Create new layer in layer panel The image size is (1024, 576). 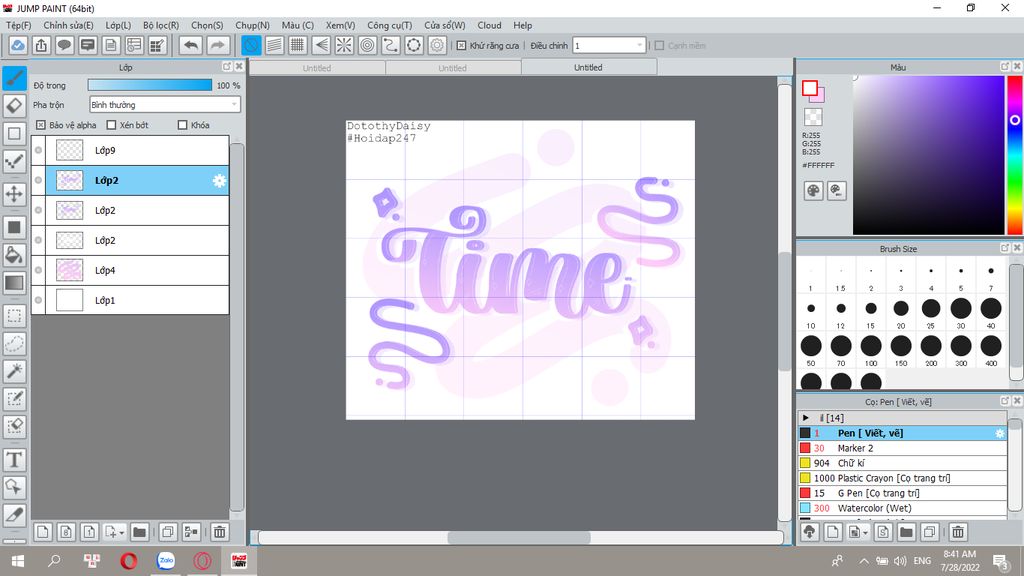(x=42, y=532)
